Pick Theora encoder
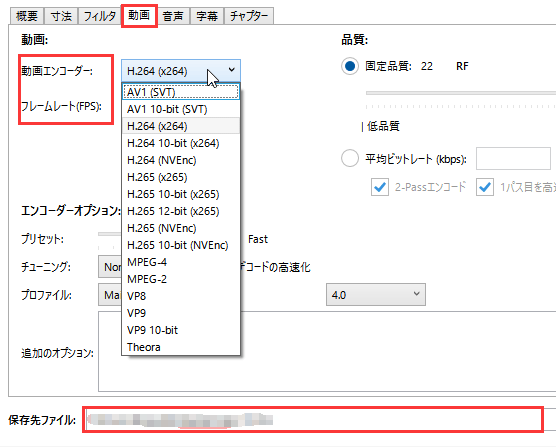Screen dimensions: 556x447 point(181,347)
